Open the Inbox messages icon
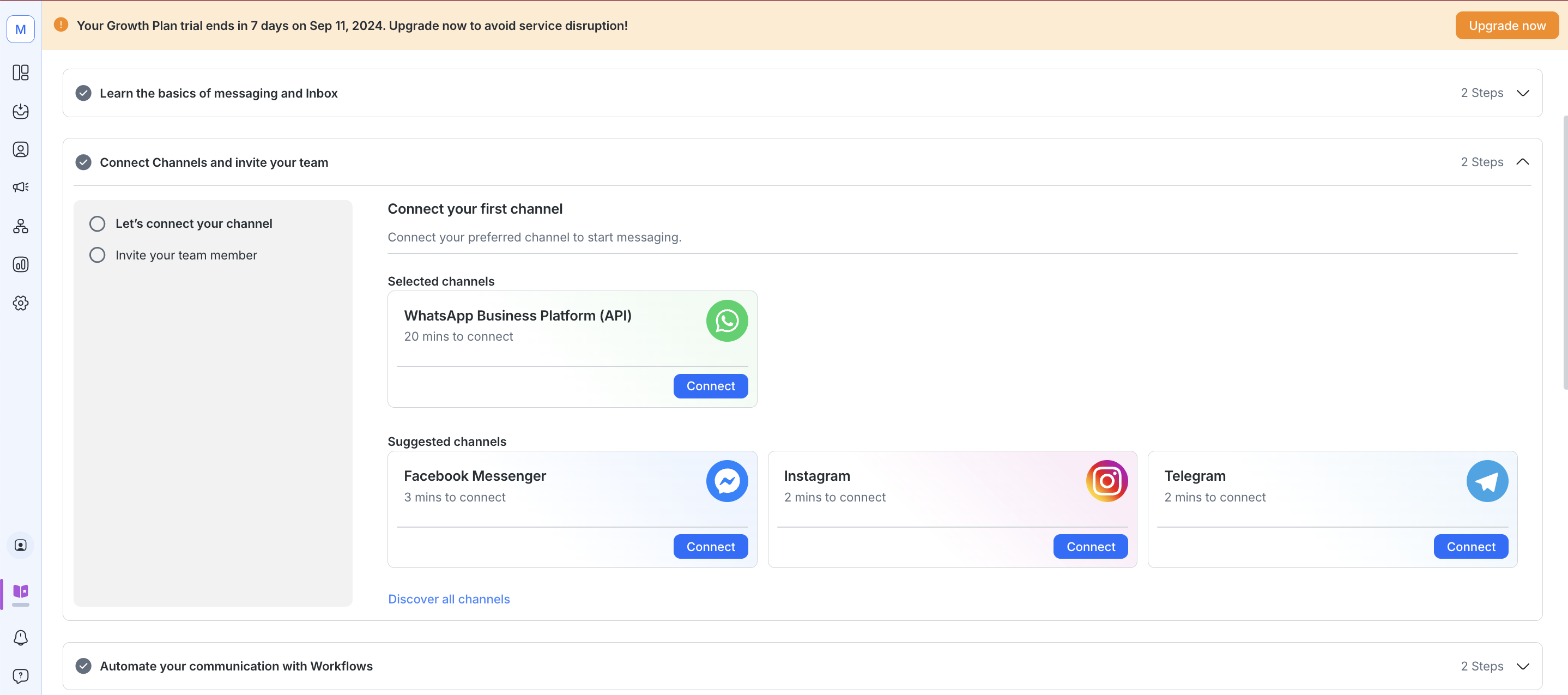Viewport: 1568px width, 695px height. pos(21,111)
